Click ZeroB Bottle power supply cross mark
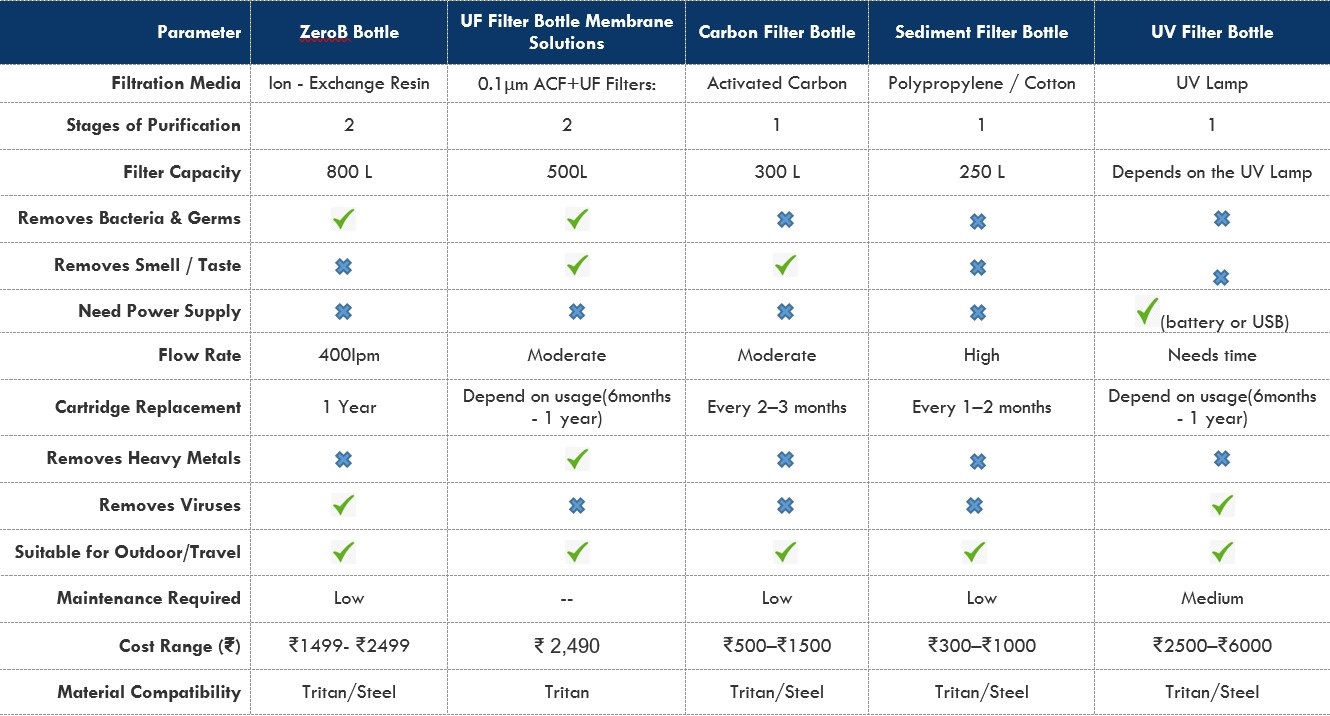The height and width of the screenshot is (716, 1330). coord(343,312)
